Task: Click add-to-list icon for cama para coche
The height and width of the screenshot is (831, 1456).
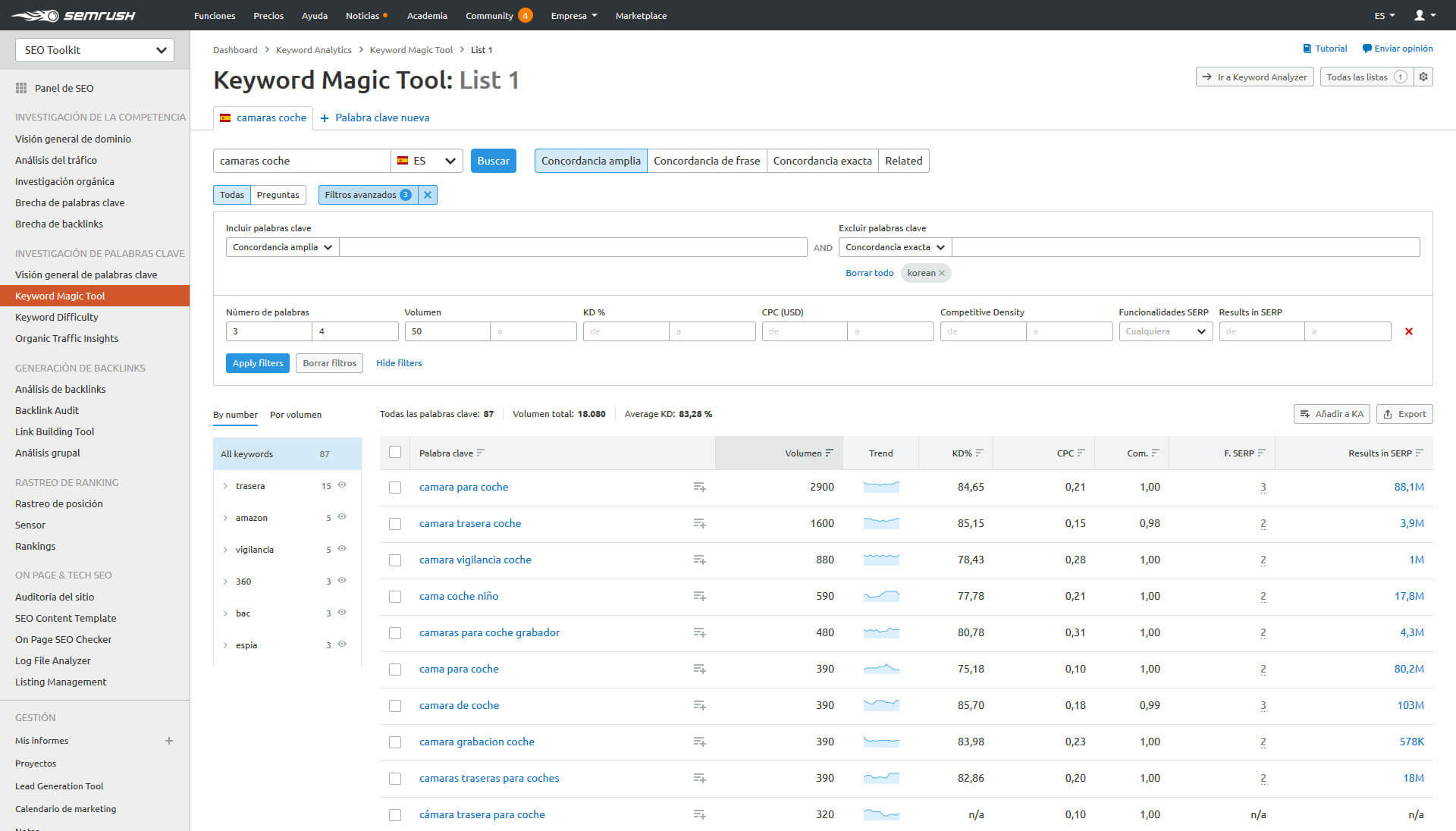Action: [699, 669]
